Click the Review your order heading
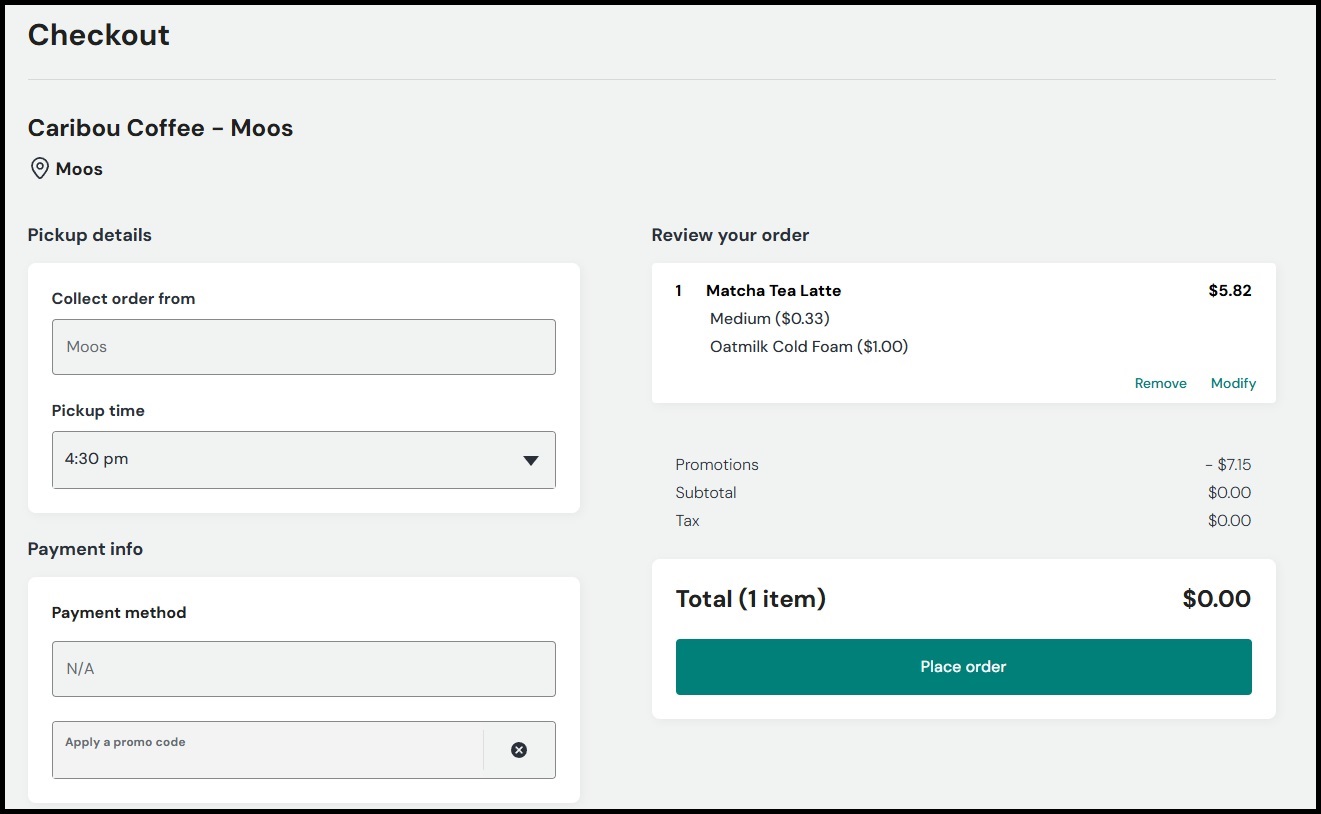The image size is (1321, 814). click(x=730, y=235)
